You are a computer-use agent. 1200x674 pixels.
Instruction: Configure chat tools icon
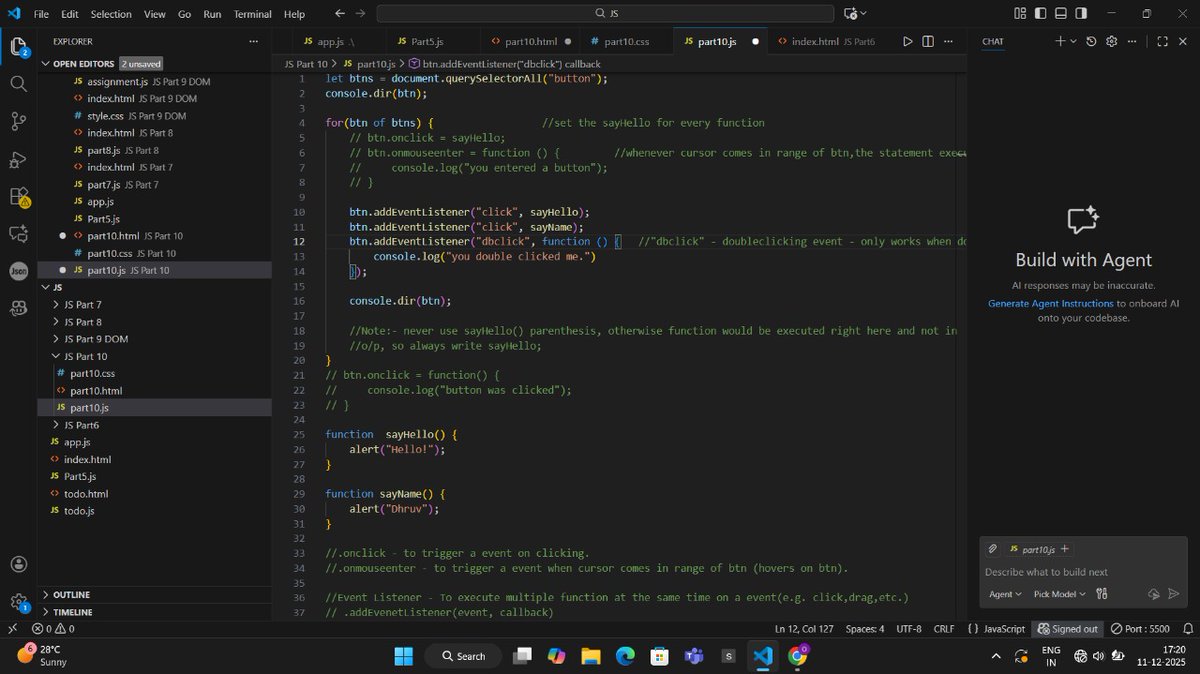(1101, 594)
